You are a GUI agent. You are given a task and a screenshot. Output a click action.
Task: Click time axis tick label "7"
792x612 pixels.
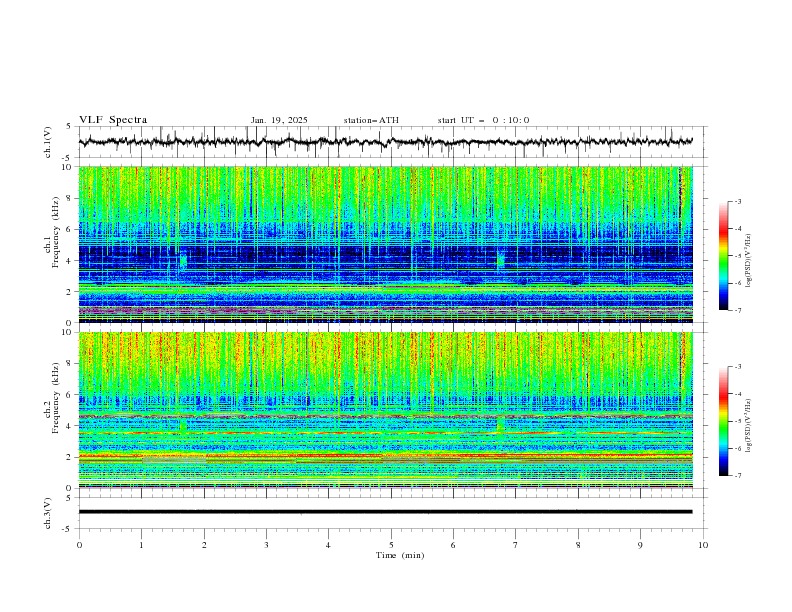coord(516,545)
